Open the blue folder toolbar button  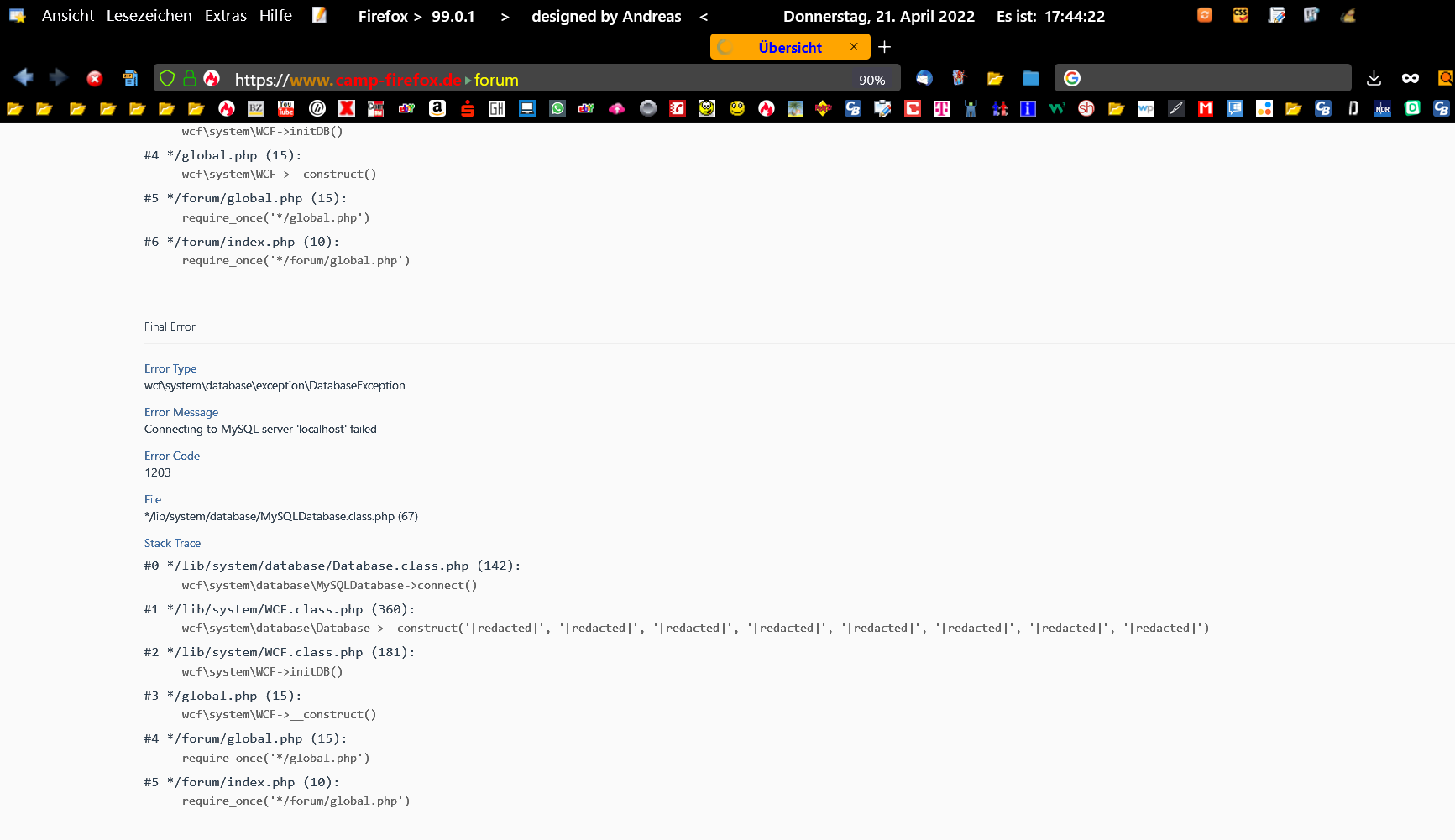pyautogui.click(x=1031, y=78)
